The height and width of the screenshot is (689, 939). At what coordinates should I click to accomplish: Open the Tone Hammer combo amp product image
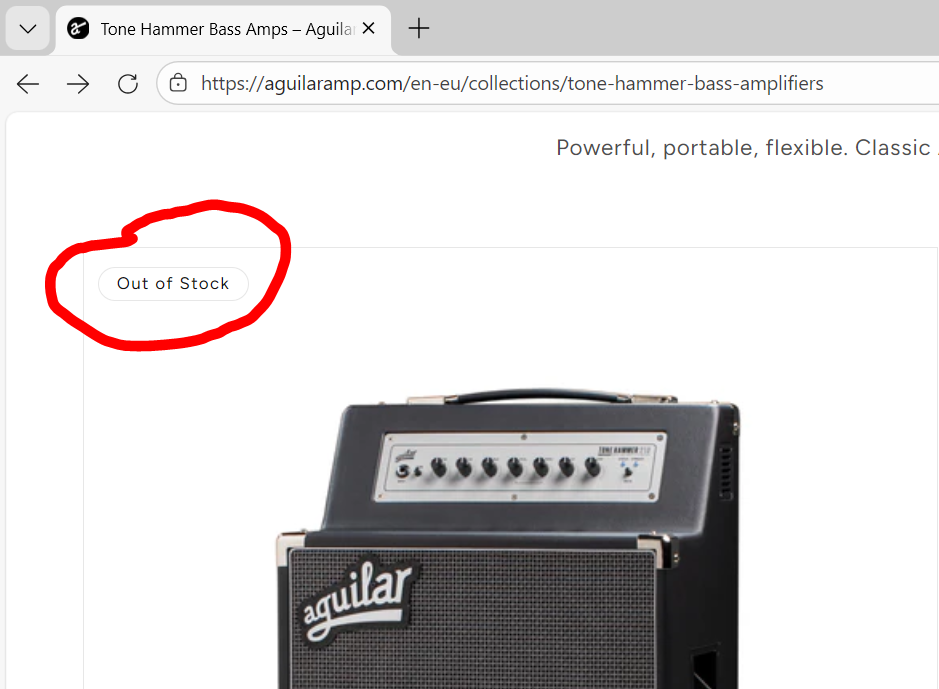(x=508, y=539)
